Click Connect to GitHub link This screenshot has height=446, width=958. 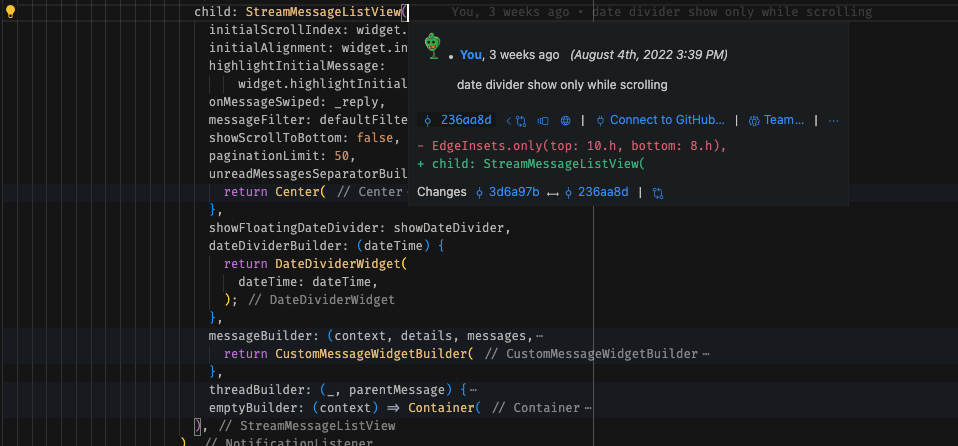(x=660, y=120)
